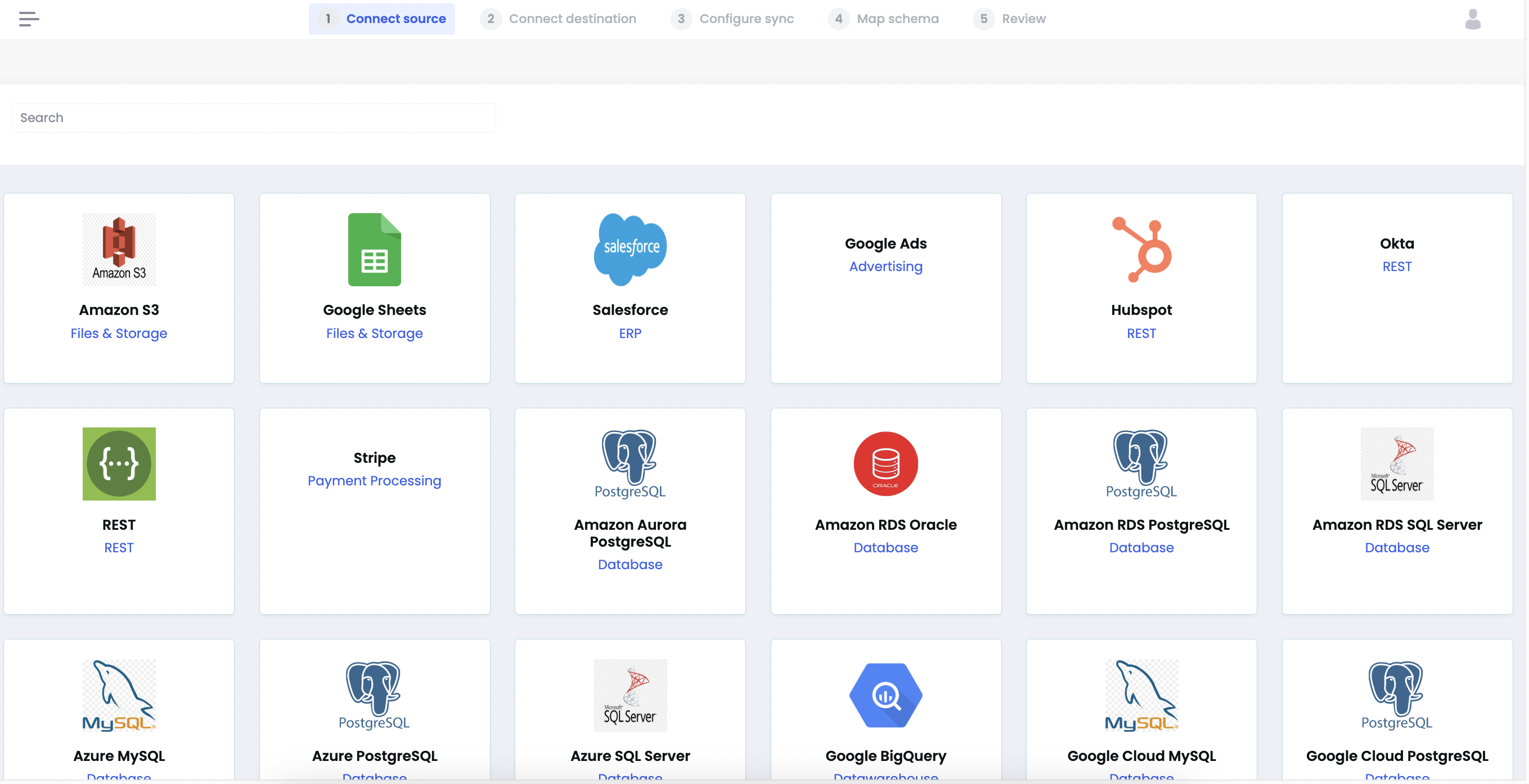Image resolution: width=1529 pixels, height=784 pixels.
Task: Choose the Amazon Aurora PostgreSQL elephant logo
Action: tap(631, 463)
